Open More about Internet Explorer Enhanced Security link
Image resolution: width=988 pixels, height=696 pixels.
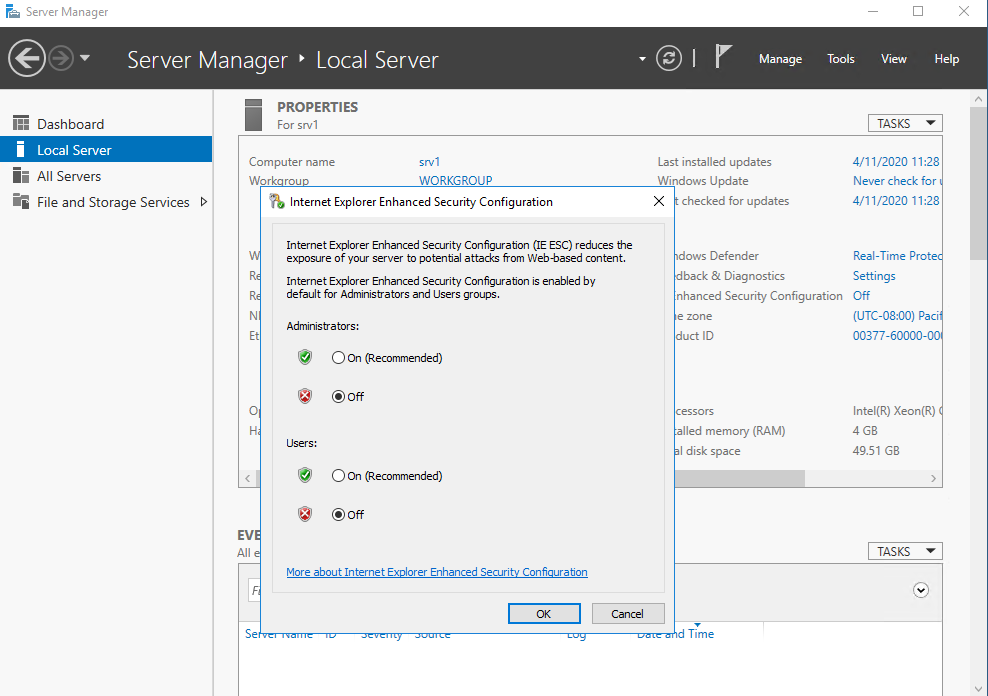[437, 572]
